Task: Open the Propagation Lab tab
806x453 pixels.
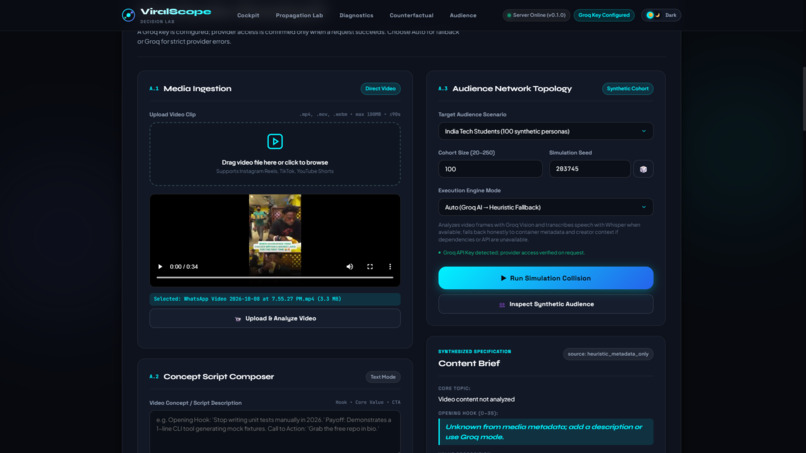Action: (x=299, y=15)
